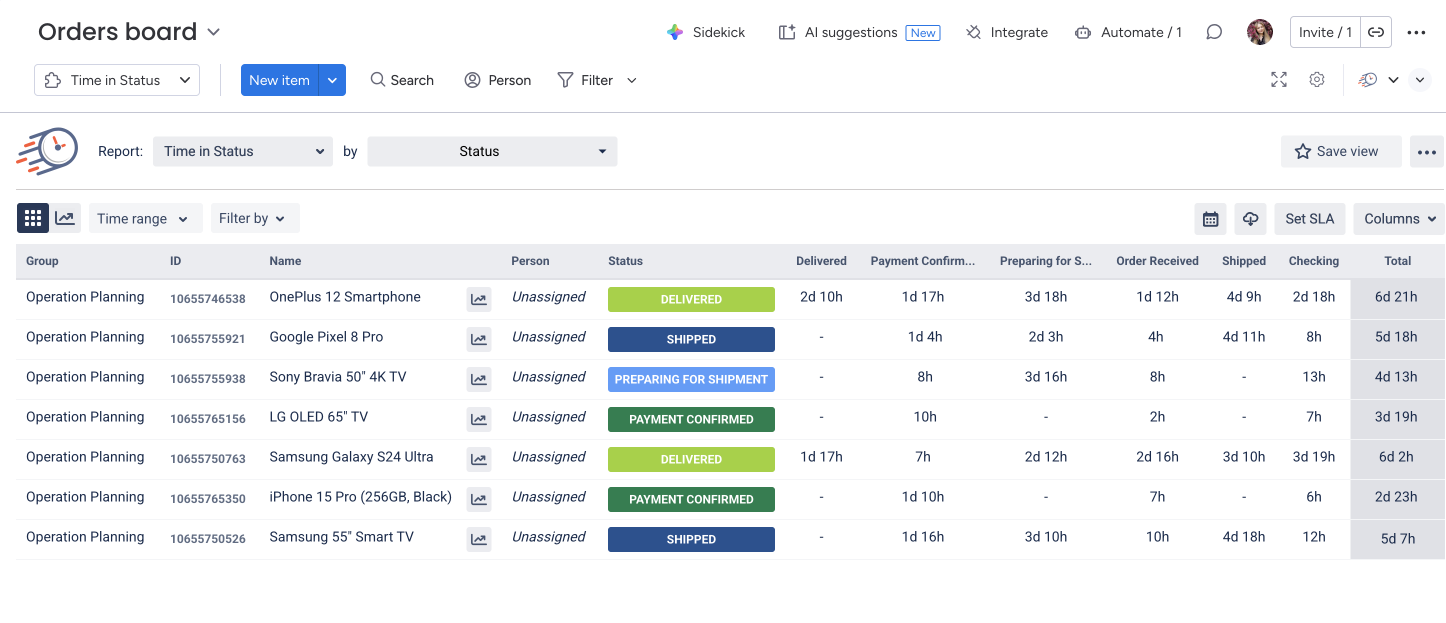
Task: Open top-right three-dot board menu
Action: click(x=1416, y=32)
